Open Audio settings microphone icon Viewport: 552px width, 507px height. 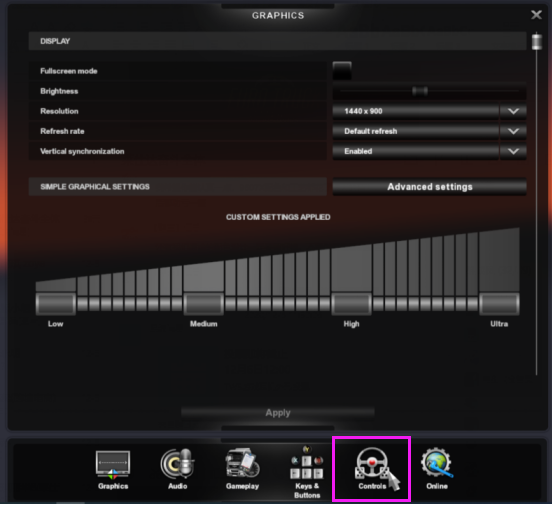pos(177,464)
